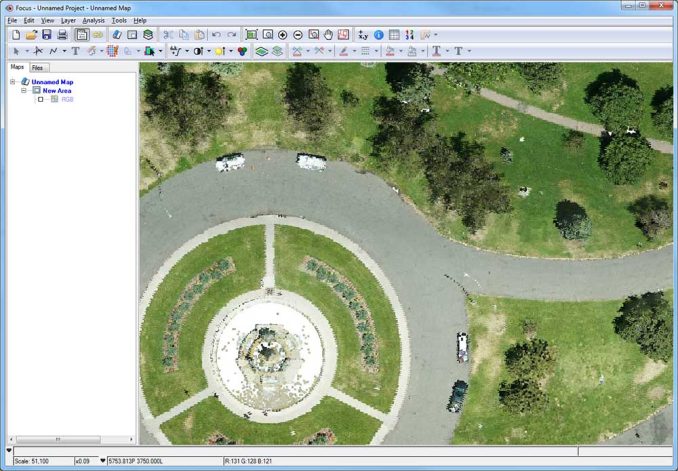The width and height of the screenshot is (678, 471).
Task: Select Unnamed Map in the tree
Action: [52, 82]
